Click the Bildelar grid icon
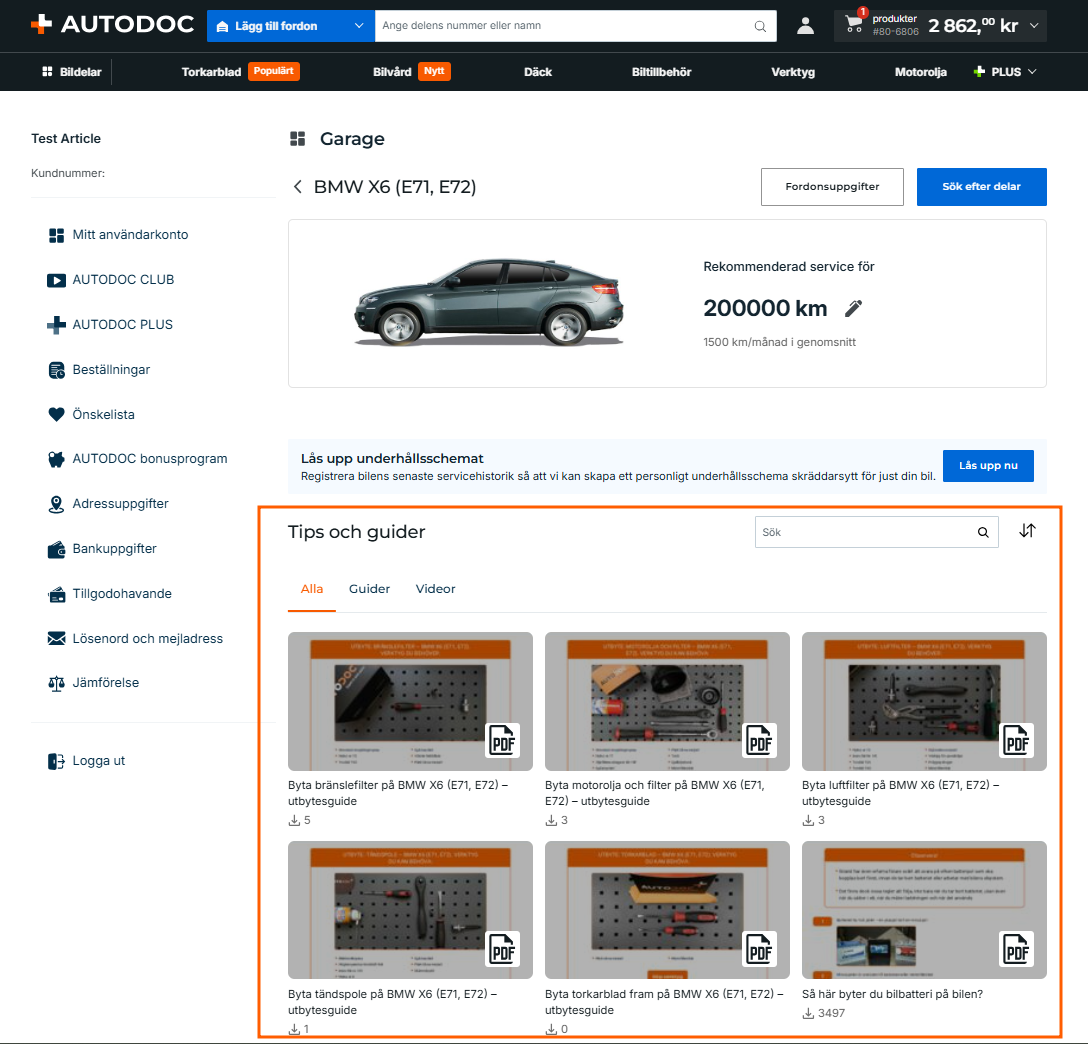 tap(47, 71)
